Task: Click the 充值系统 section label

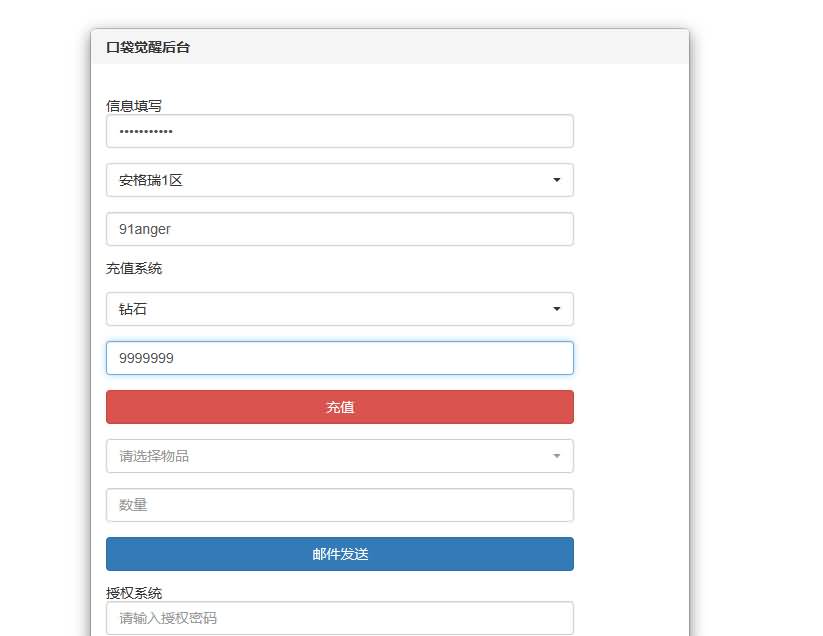Action: click(x=134, y=268)
